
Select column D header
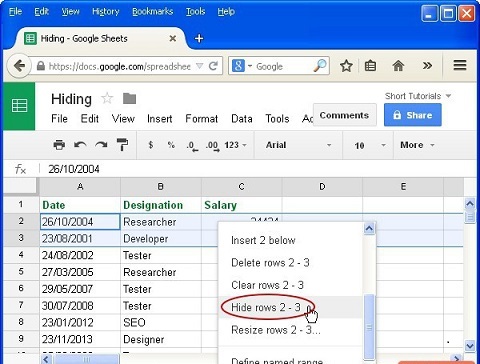[322, 187]
